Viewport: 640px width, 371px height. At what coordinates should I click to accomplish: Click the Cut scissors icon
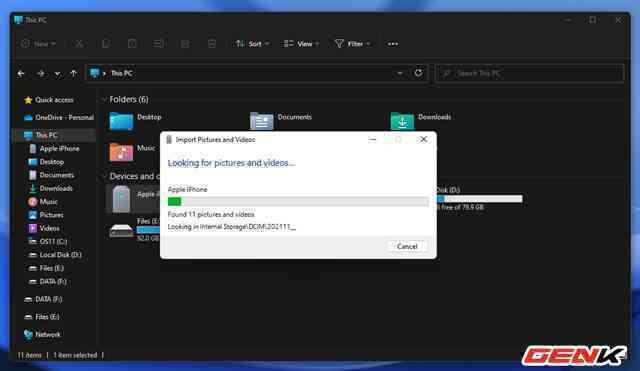click(79, 44)
